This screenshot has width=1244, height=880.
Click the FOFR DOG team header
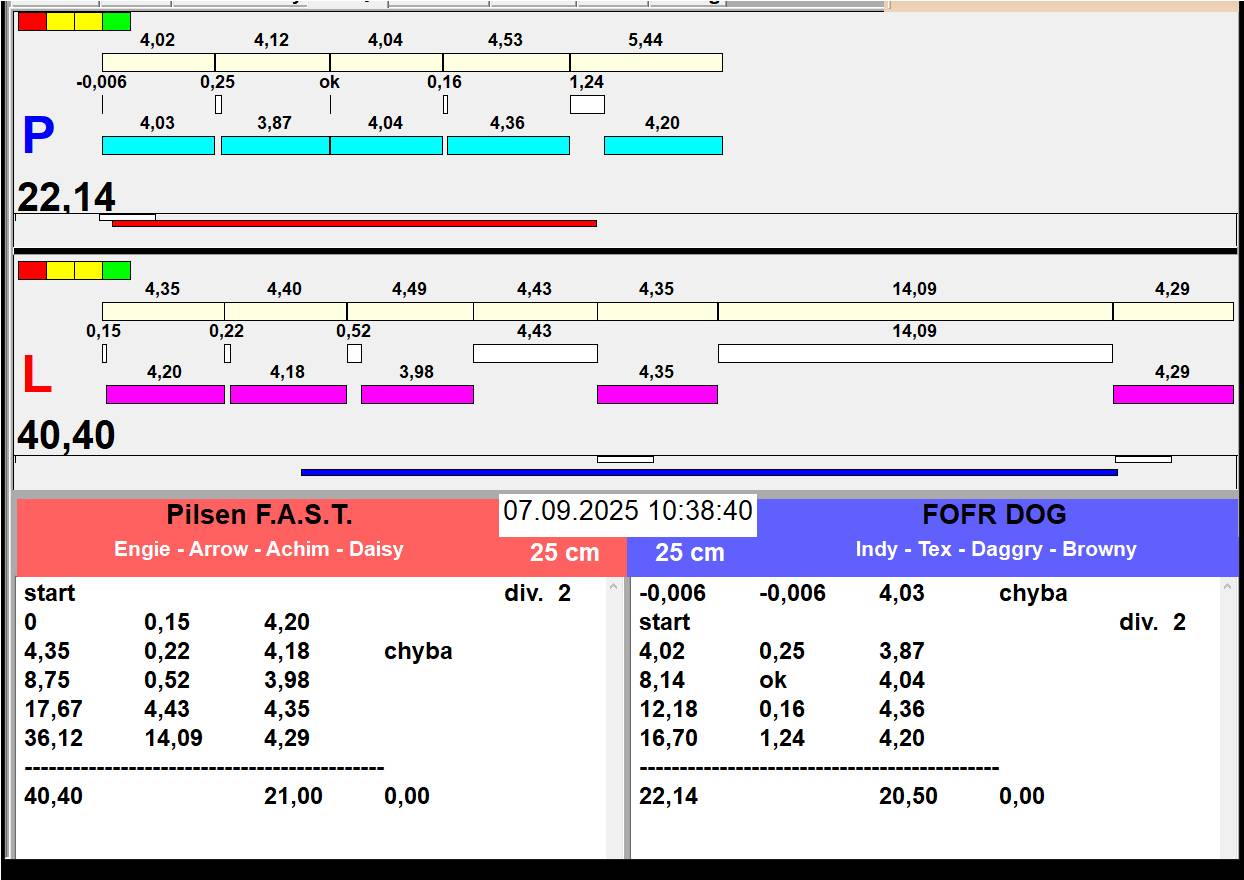coord(994,516)
